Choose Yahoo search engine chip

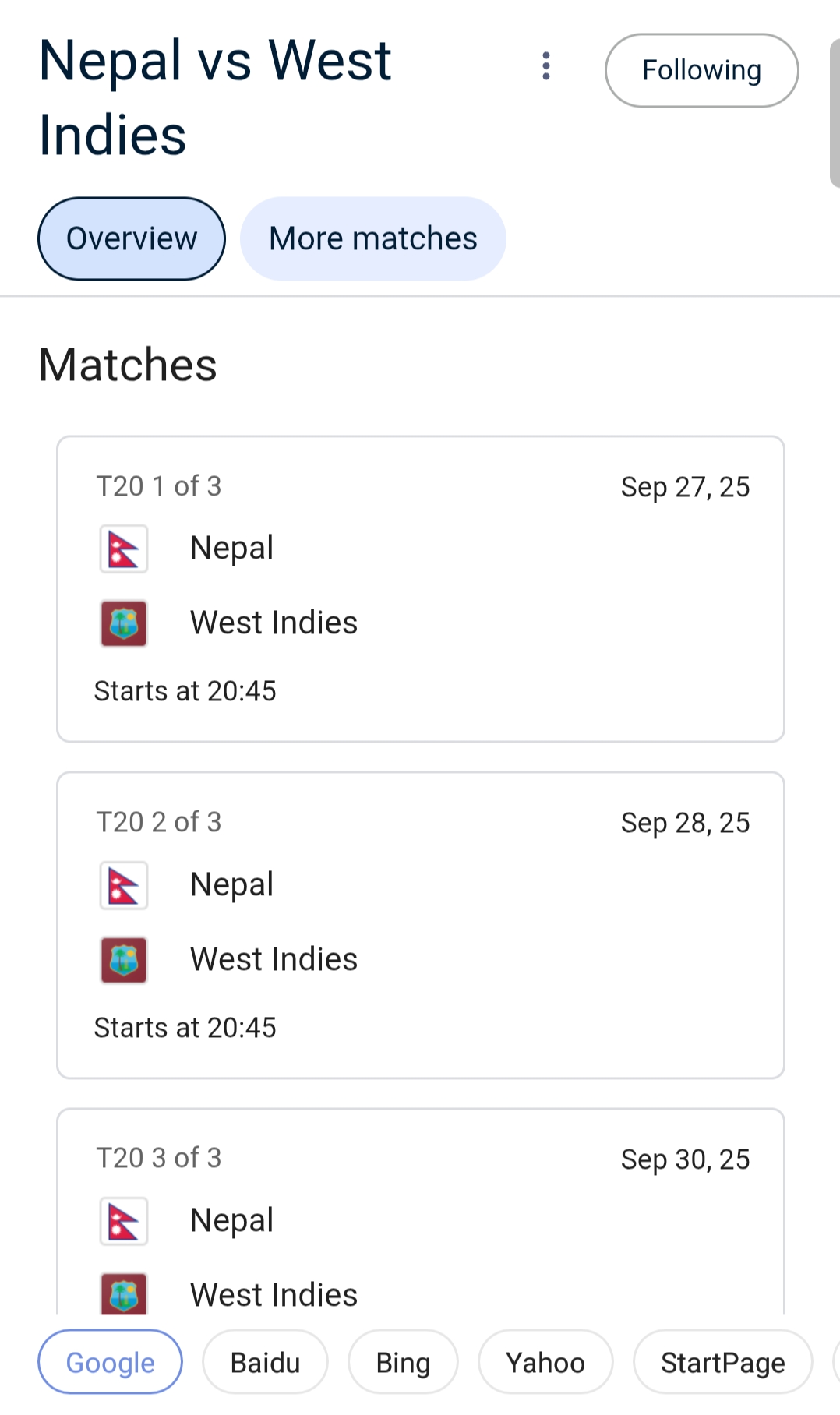pos(545,1362)
